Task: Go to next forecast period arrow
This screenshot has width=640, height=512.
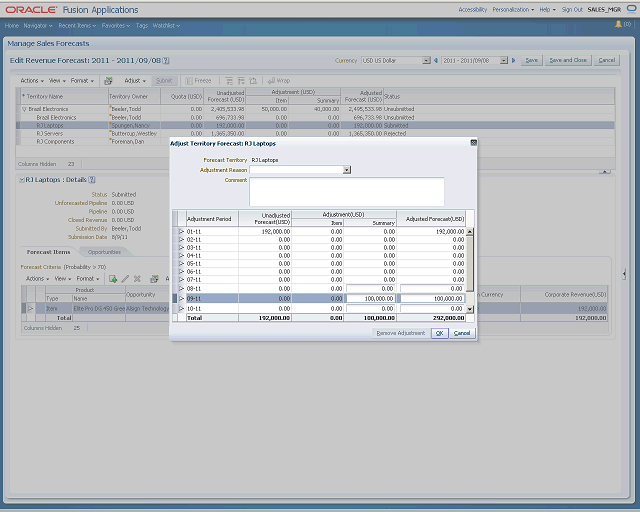Action: [513, 60]
